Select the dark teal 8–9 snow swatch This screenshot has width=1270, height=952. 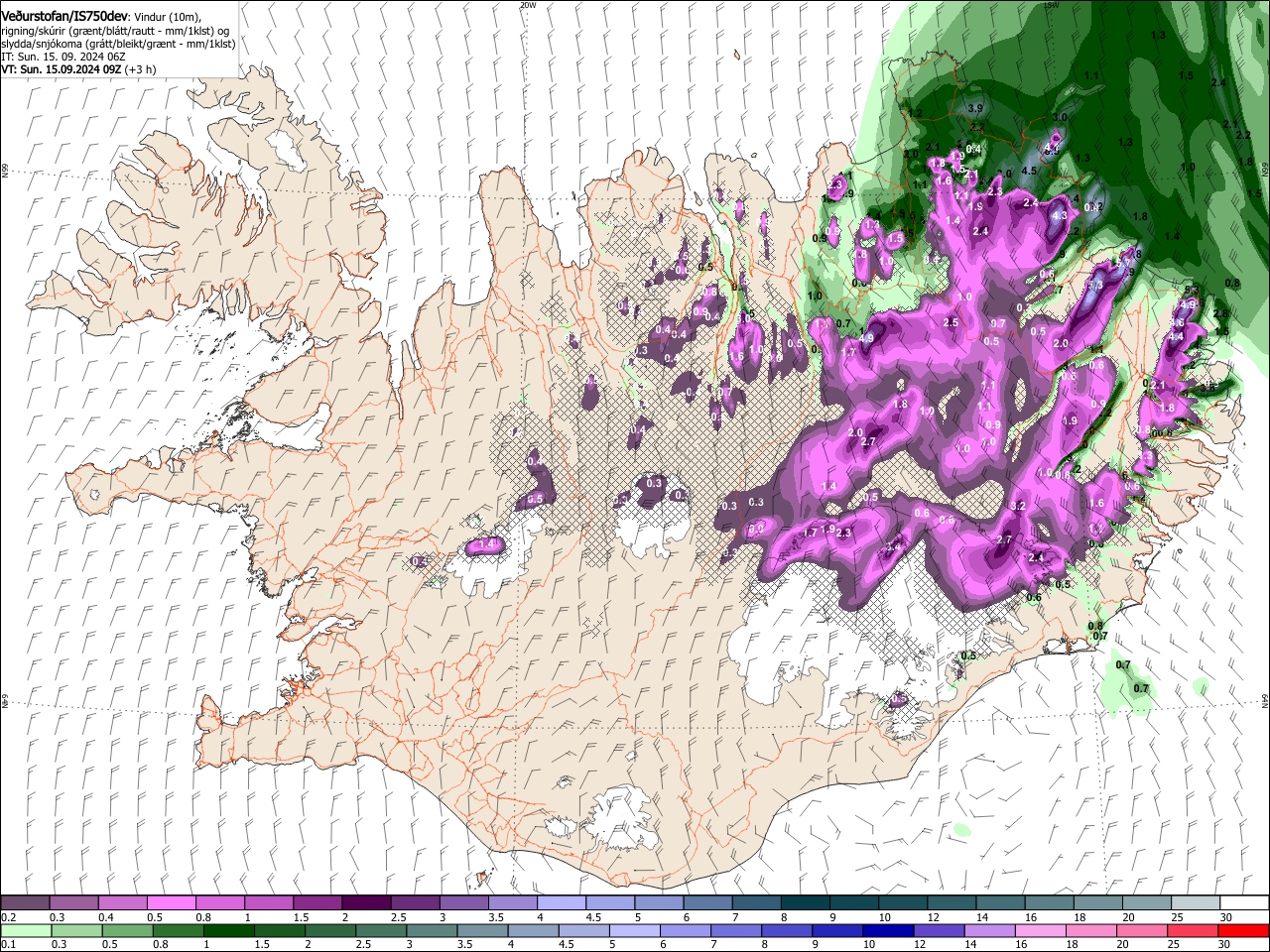(x=805, y=903)
